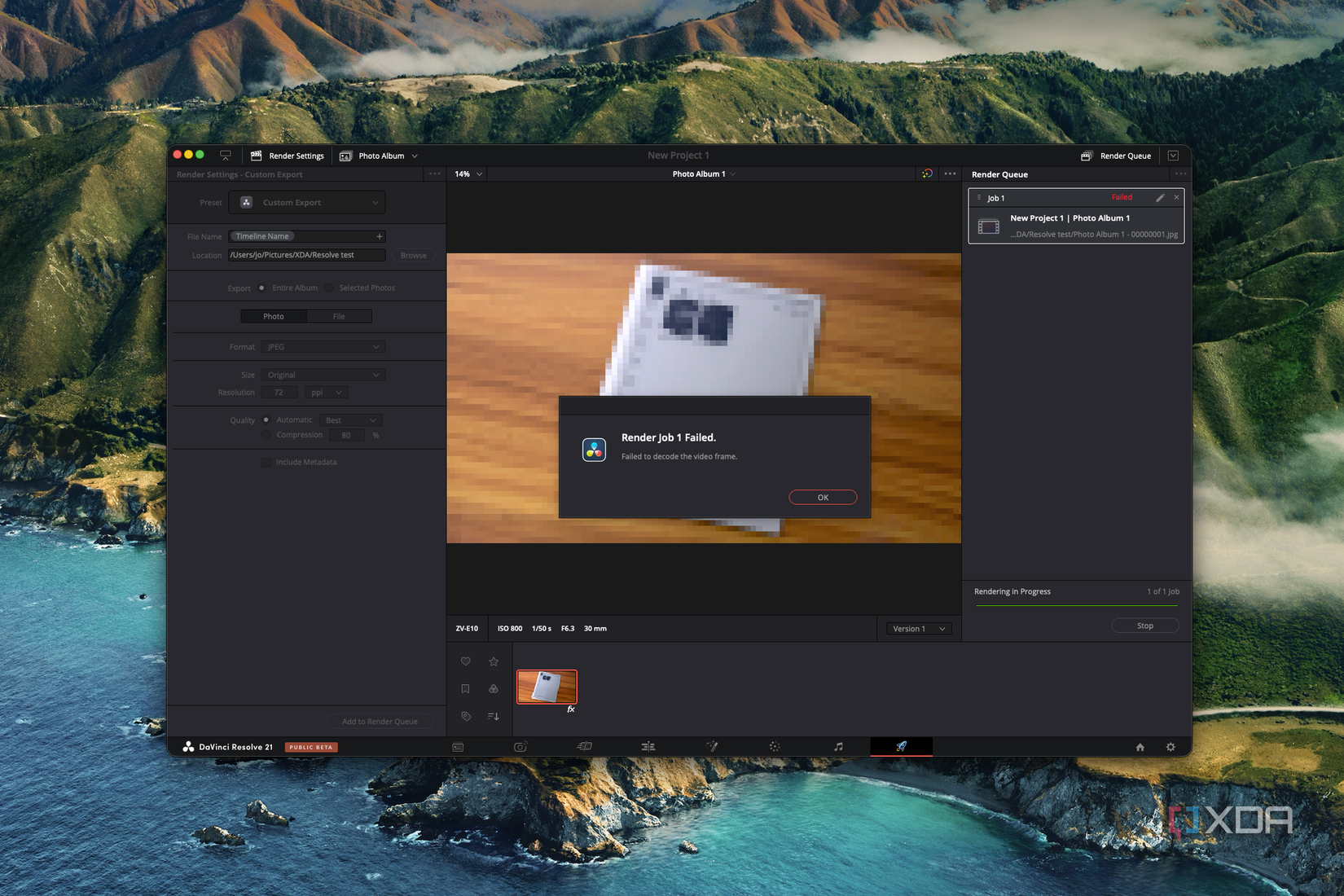
Task: Choose the Selected Photos export option
Action: point(329,288)
